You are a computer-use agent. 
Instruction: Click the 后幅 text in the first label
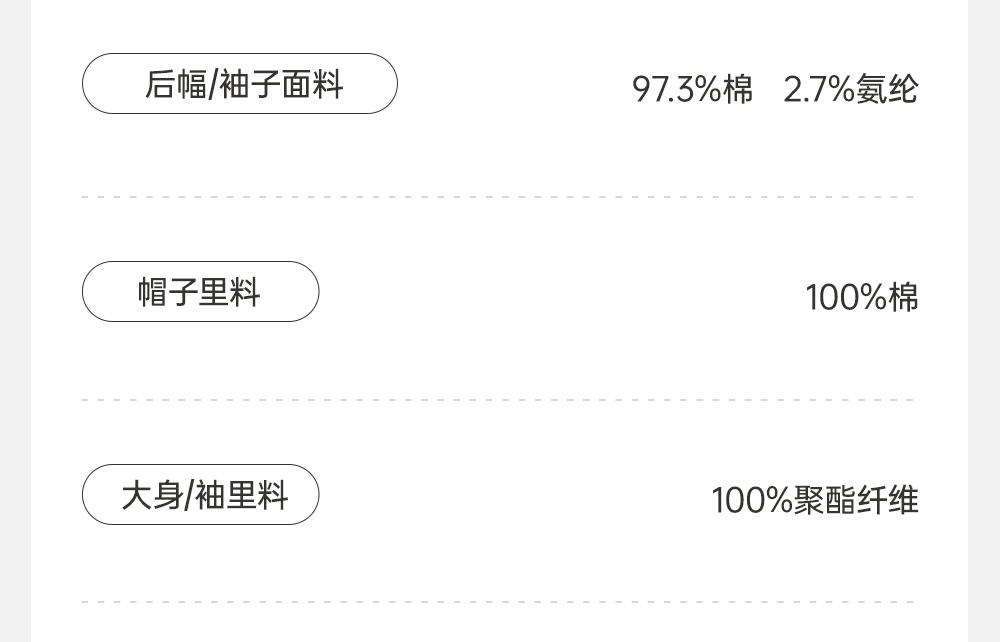175,84
